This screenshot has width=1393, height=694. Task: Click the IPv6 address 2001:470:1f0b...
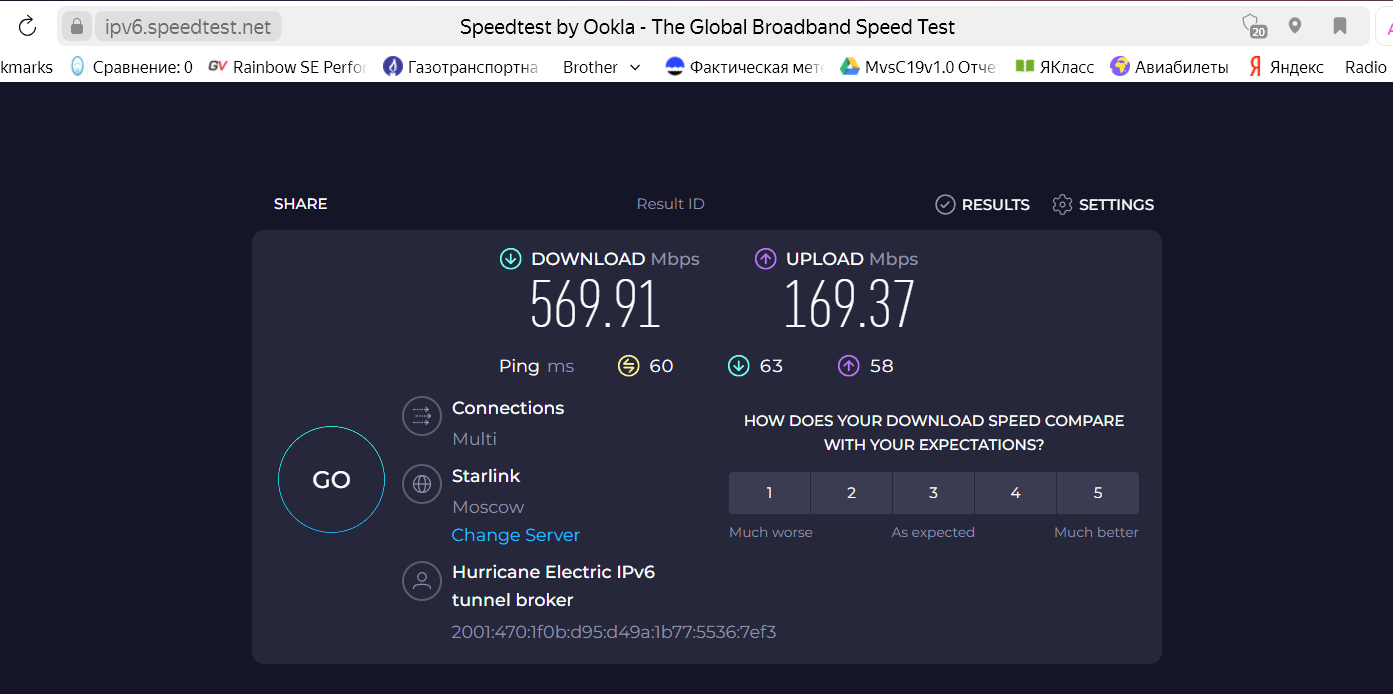[x=614, y=632]
